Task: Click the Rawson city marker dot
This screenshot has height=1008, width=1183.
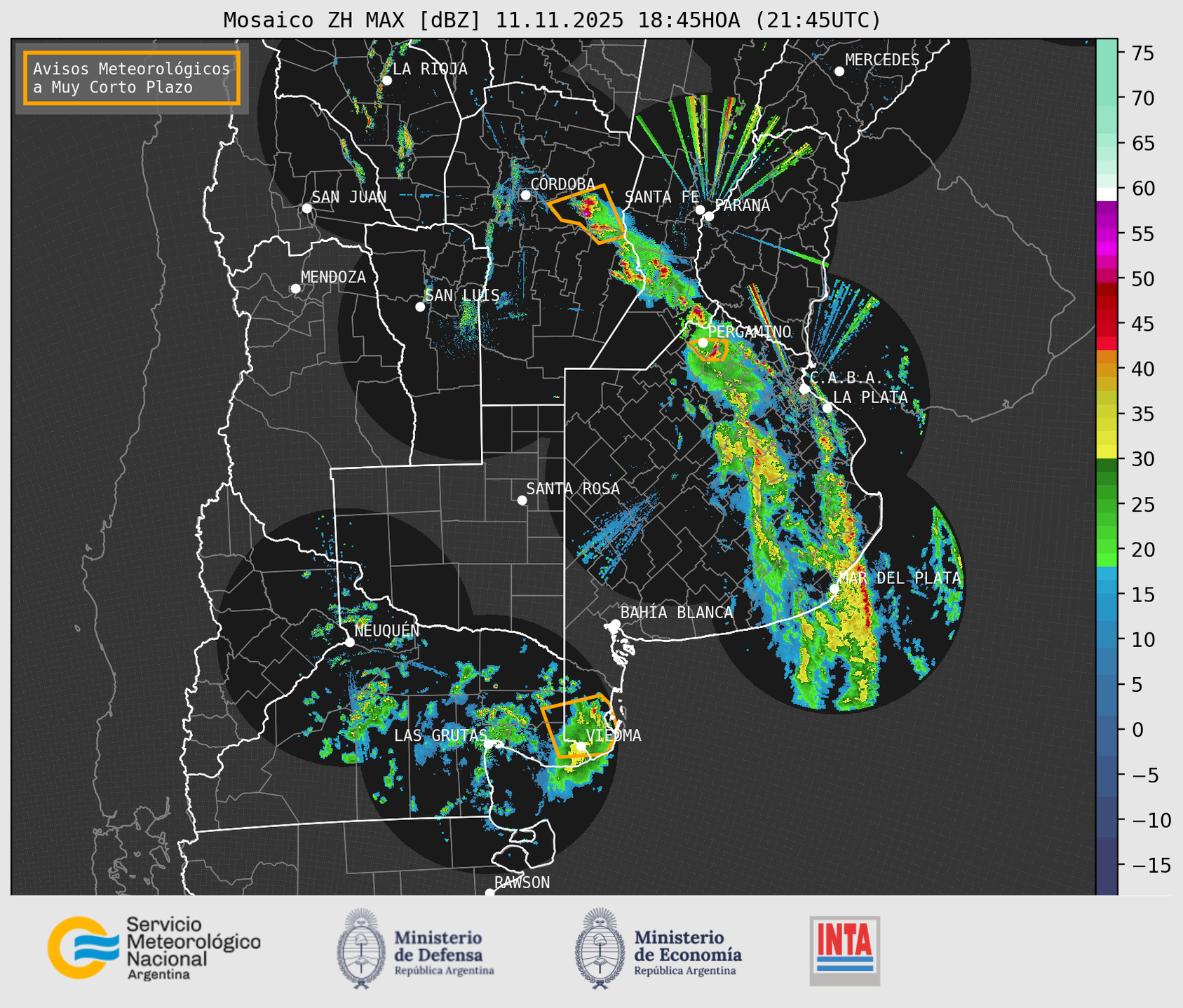Action: coord(489,893)
